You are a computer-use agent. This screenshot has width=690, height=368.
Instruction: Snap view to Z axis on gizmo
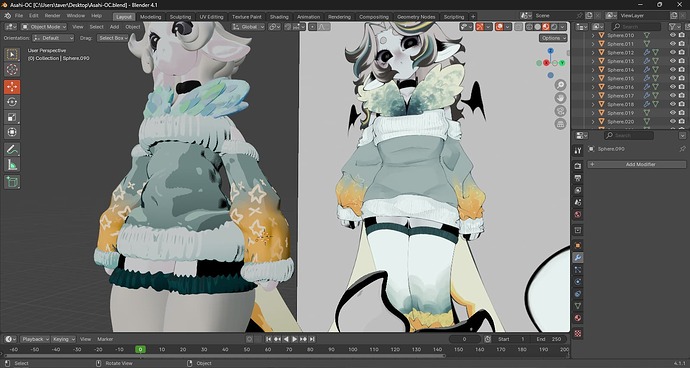pyautogui.click(x=550, y=51)
